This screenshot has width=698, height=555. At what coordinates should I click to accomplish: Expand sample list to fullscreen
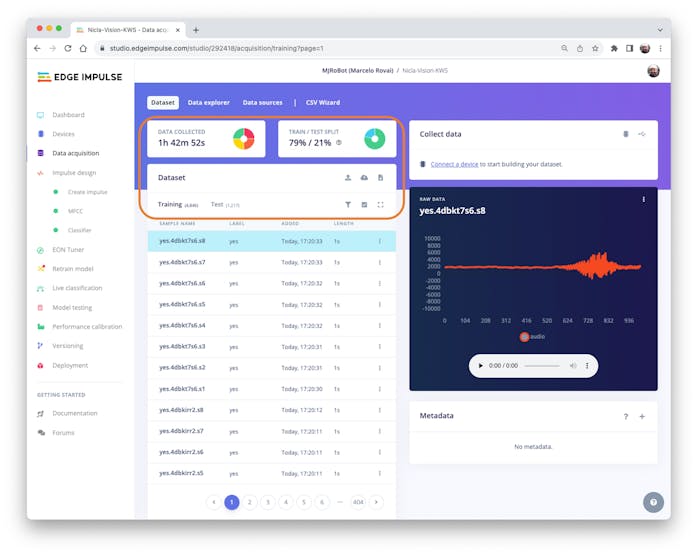380,205
